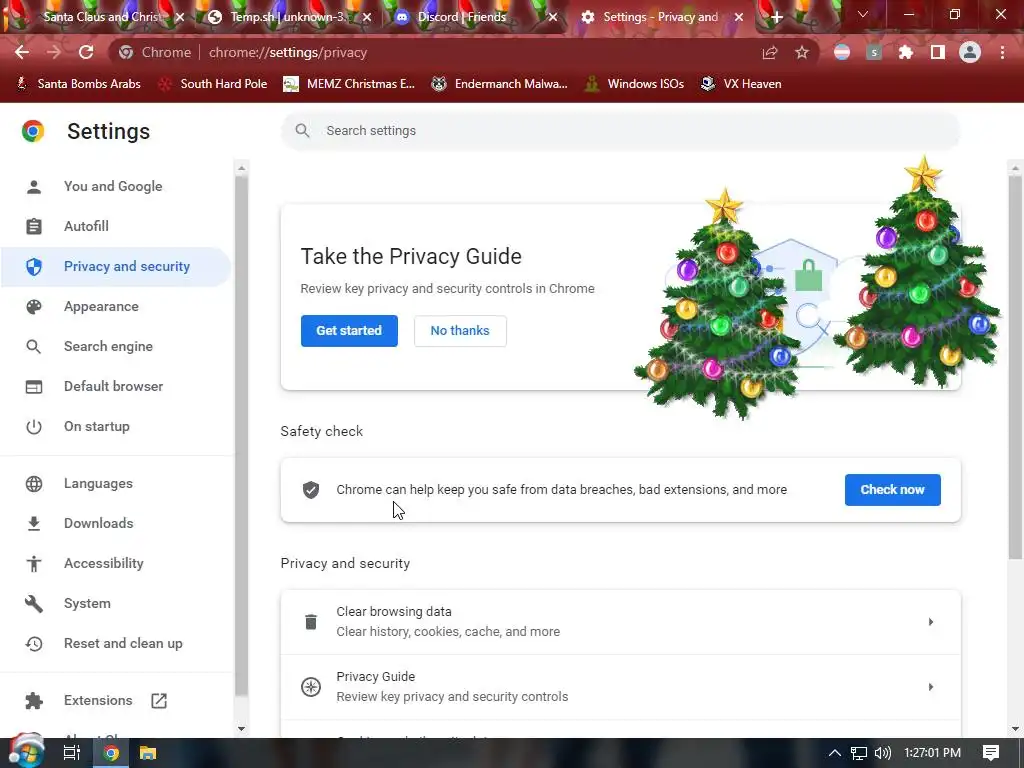Image resolution: width=1024 pixels, height=768 pixels.
Task: Open Task View on the taskbar
Action: [72, 753]
